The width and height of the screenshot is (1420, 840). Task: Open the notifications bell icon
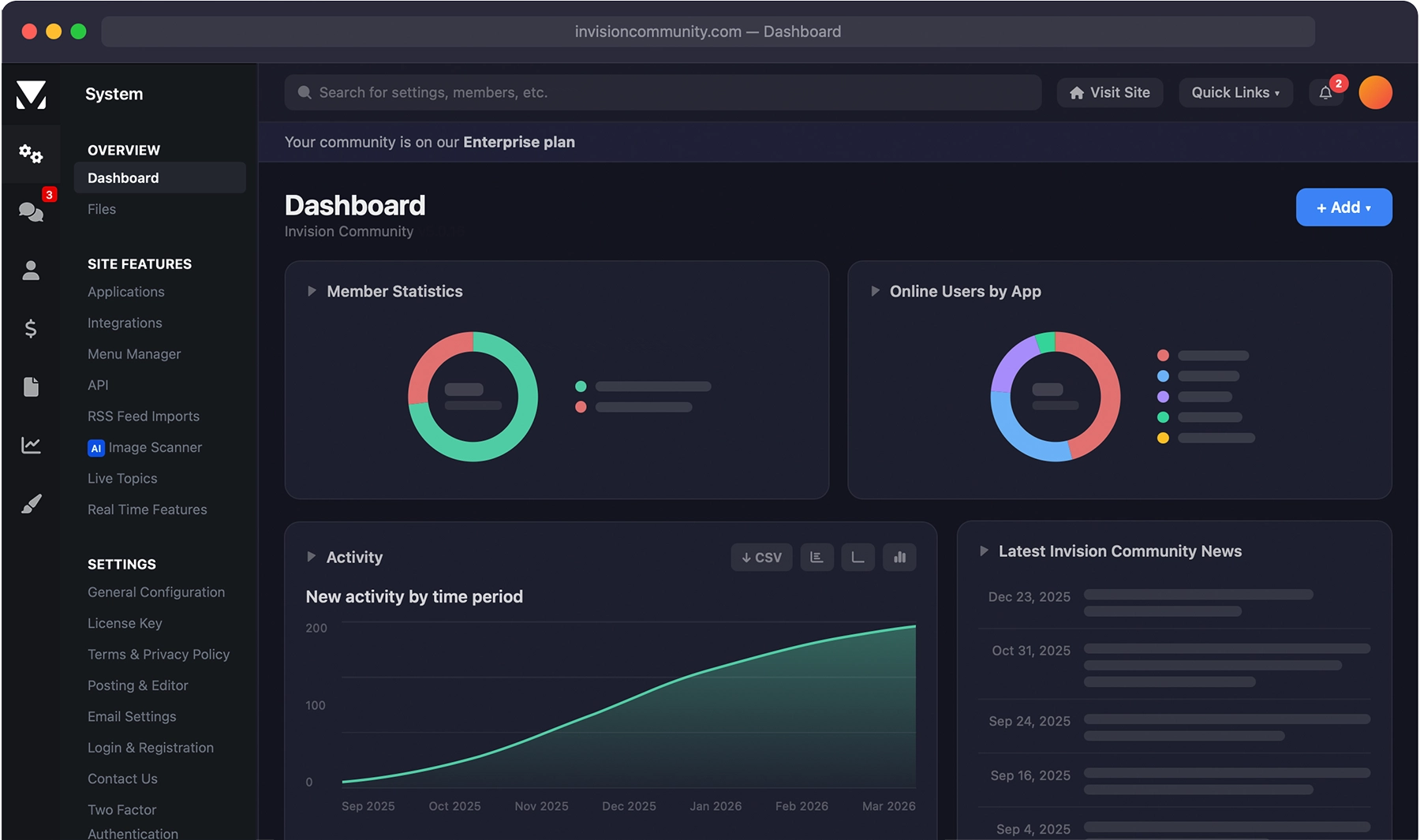coord(1326,93)
